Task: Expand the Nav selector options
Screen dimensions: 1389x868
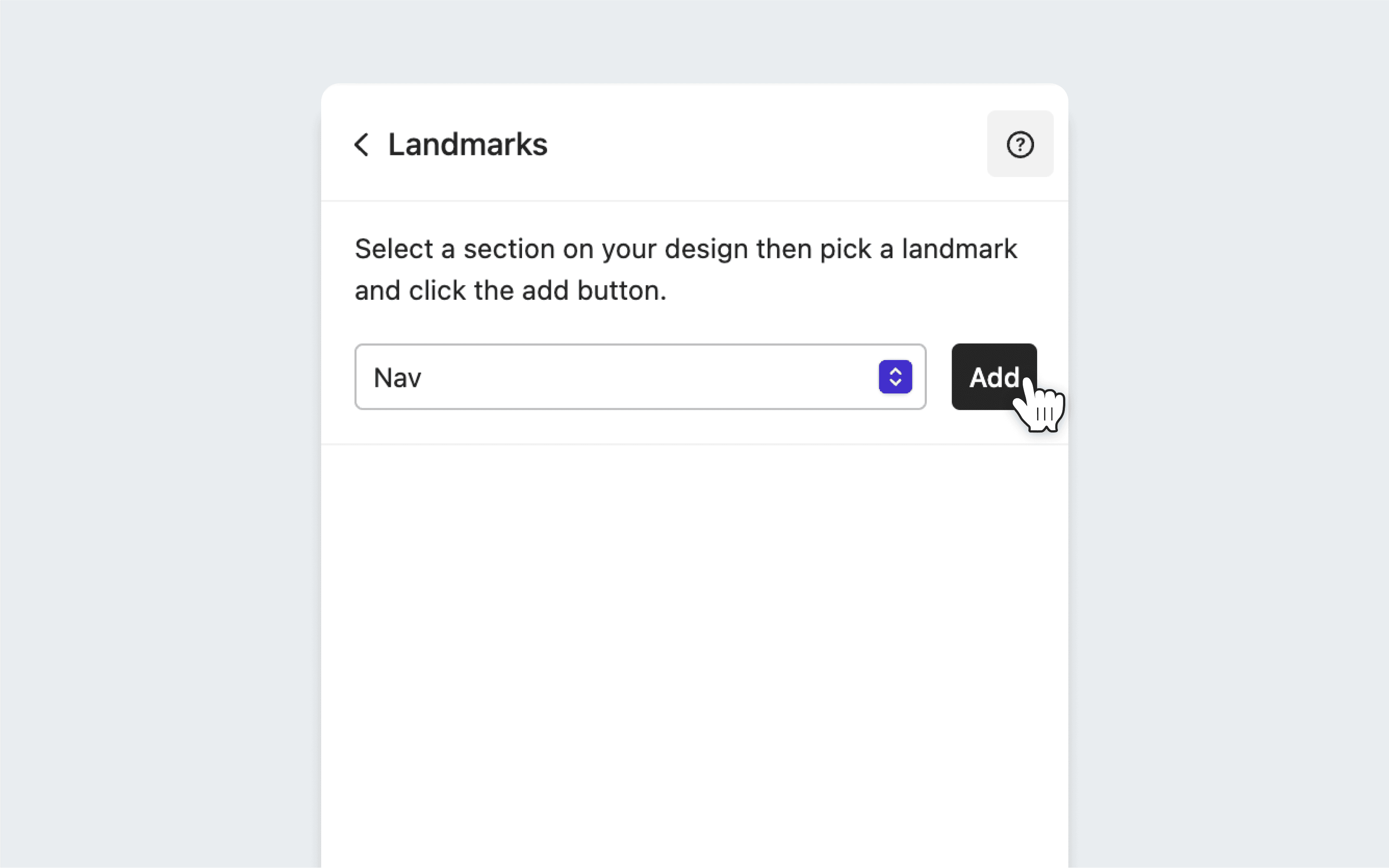Action: (x=895, y=377)
